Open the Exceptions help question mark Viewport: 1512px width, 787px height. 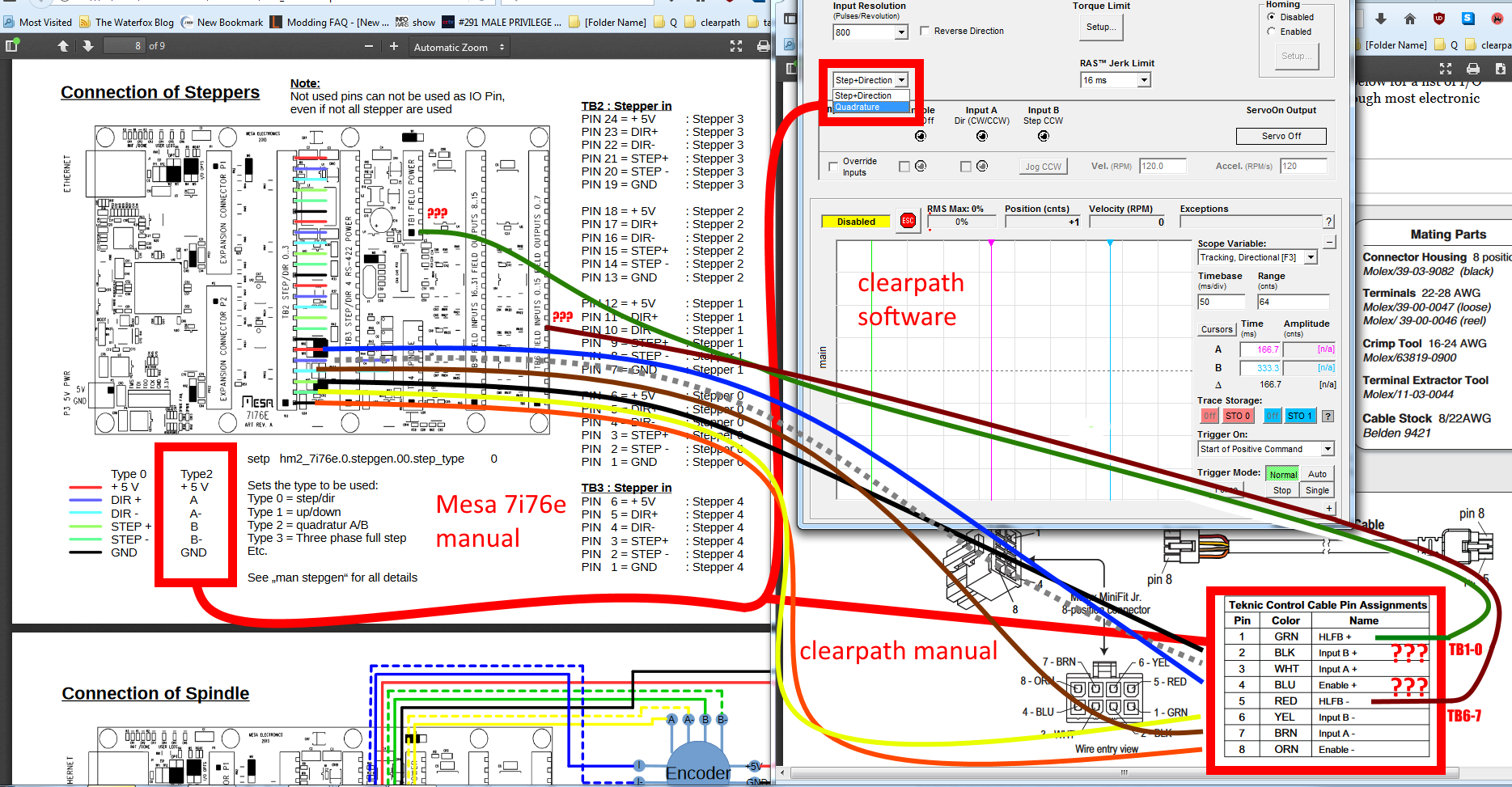(x=1328, y=221)
